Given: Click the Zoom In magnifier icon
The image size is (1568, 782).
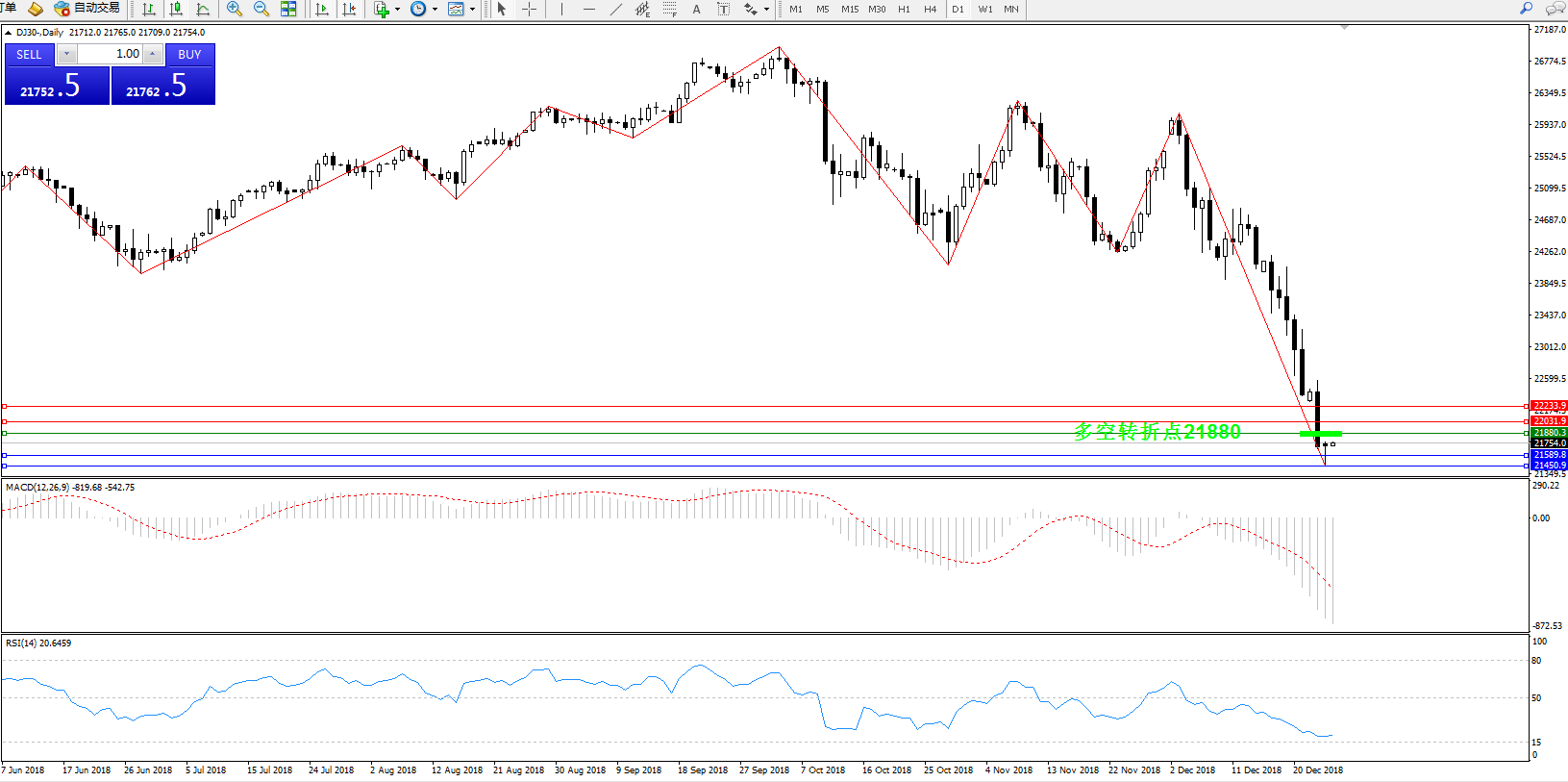Looking at the screenshot, I should tap(234, 9).
